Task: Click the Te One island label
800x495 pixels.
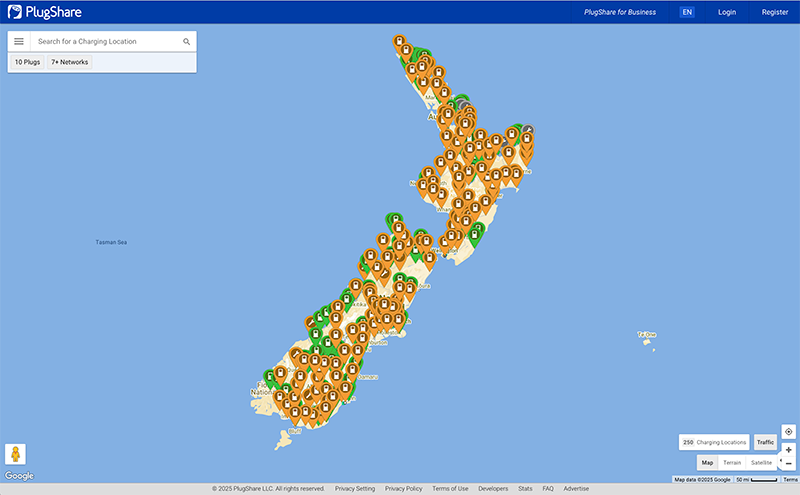Action: 646,335
